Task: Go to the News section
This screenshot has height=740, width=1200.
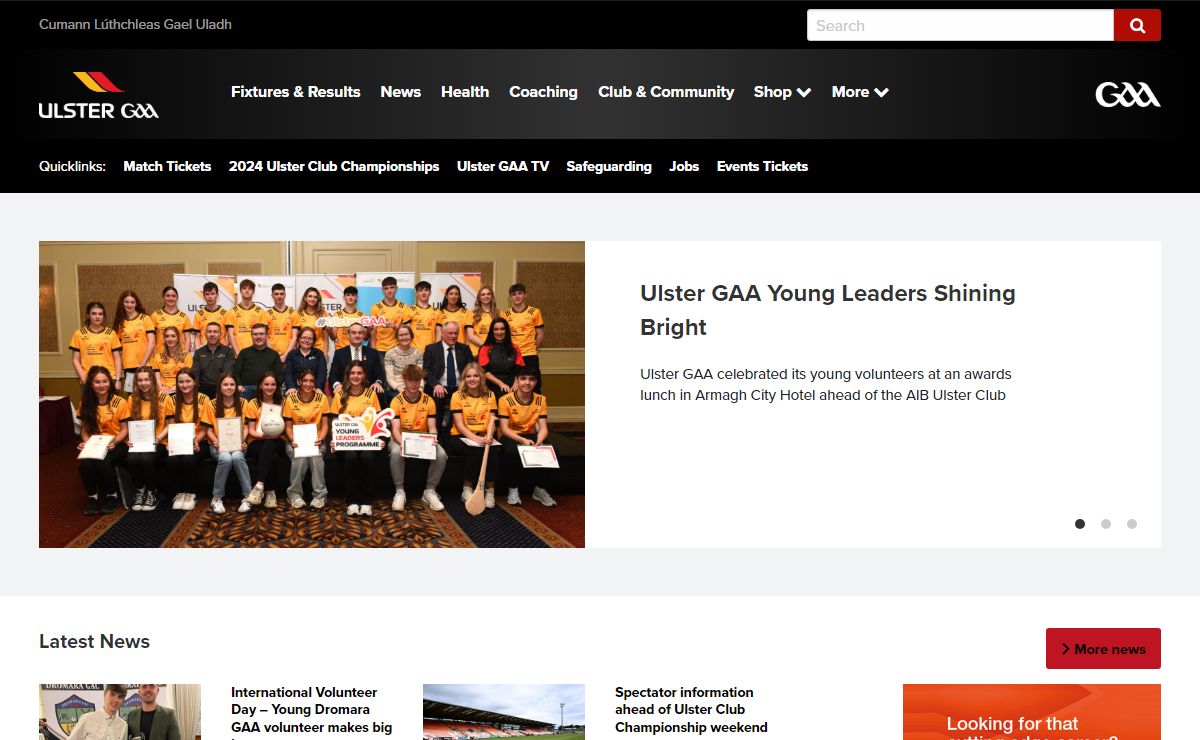Action: tap(400, 92)
